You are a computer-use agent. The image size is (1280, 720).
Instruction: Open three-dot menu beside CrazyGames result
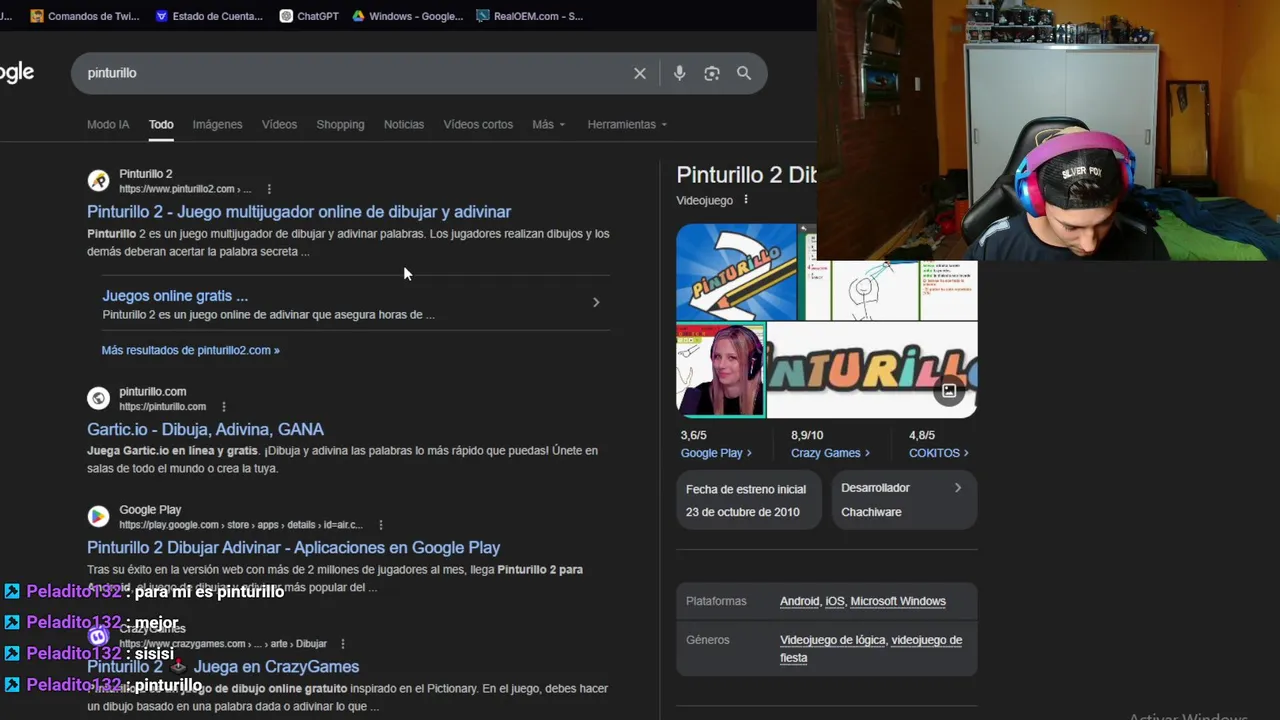pyautogui.click(x=343, y=644)
